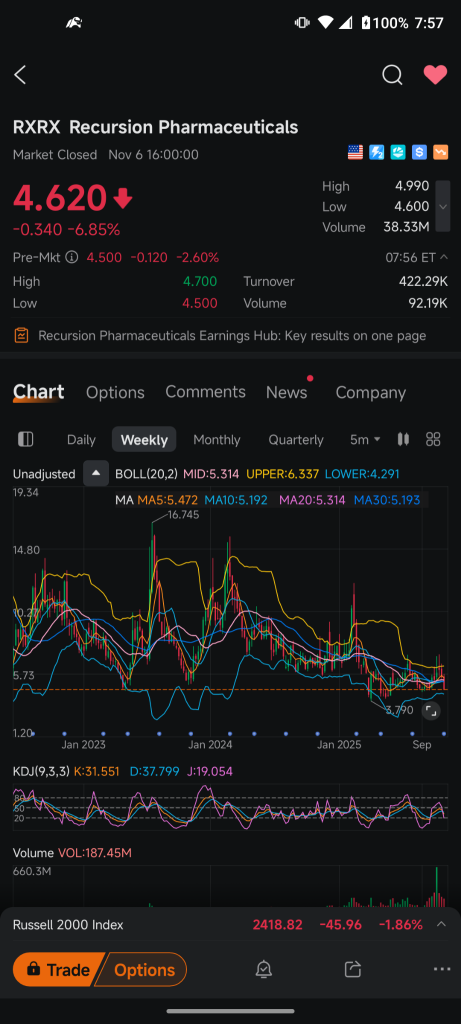Expand the high low volume dropdown chevron
The image size is (461, 1024).
pos(443,206)
